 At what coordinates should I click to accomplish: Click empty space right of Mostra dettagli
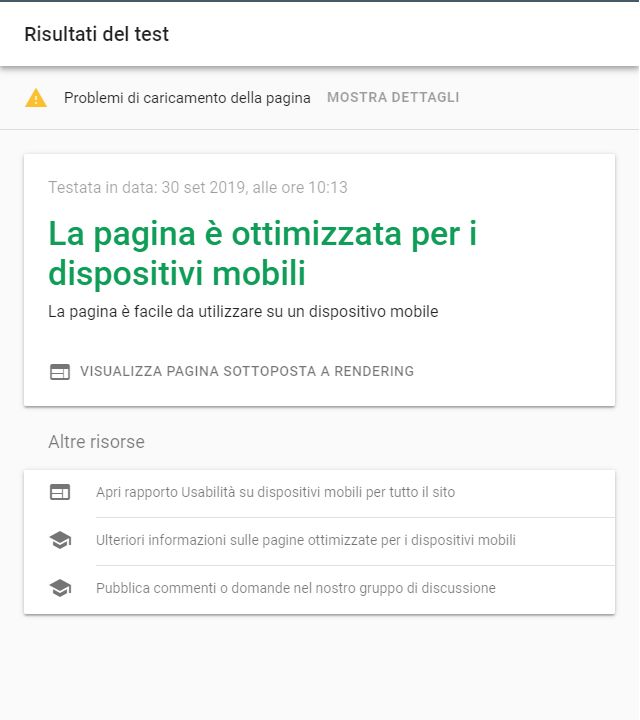coord(546,97)
